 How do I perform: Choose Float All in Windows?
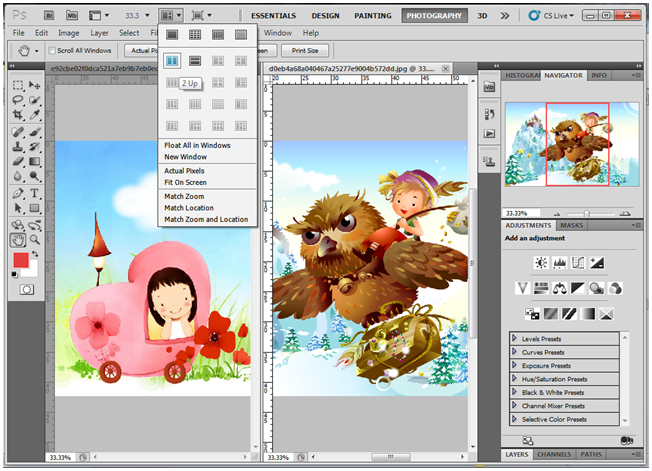(197, 145)
